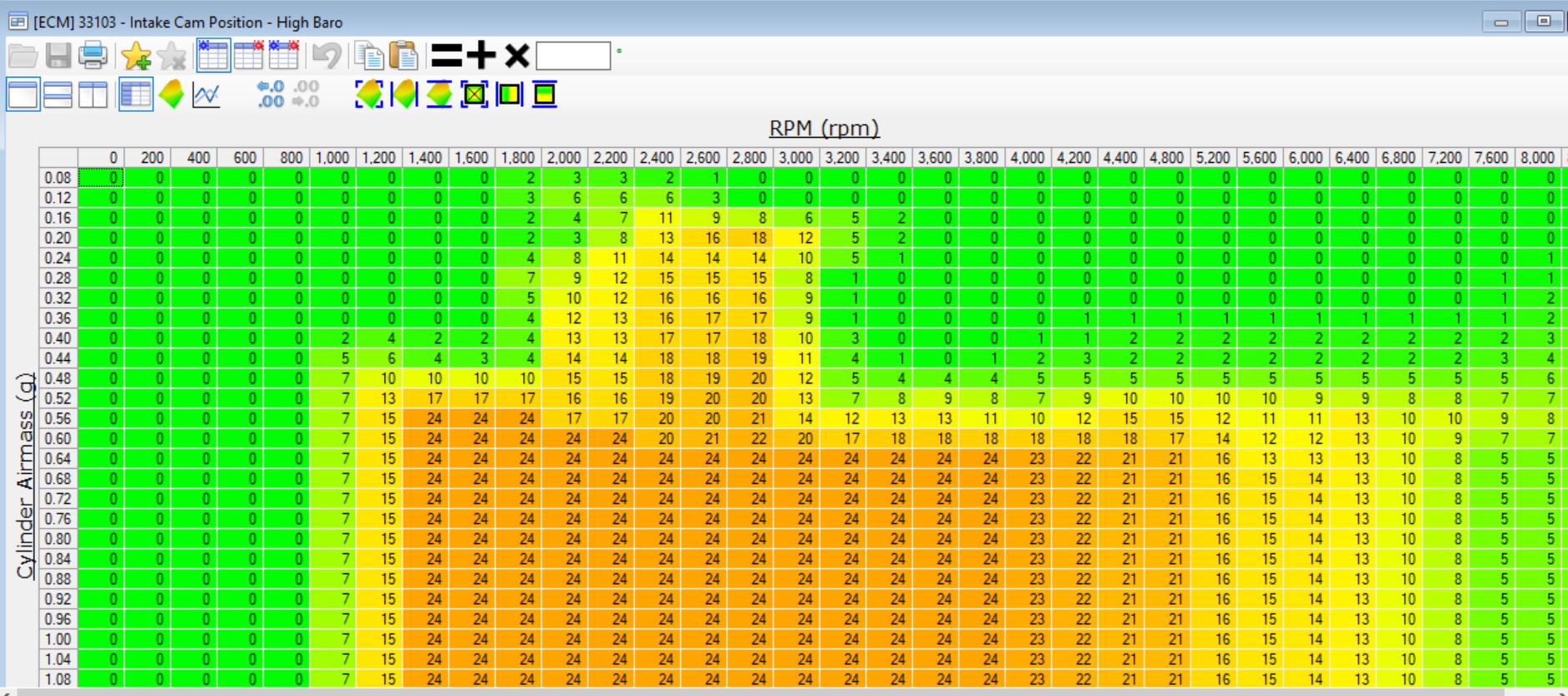Screen dimensions: 1568x696
Task: Restore the table window size
Action: pyautogui.click(x=1543, y=22)
